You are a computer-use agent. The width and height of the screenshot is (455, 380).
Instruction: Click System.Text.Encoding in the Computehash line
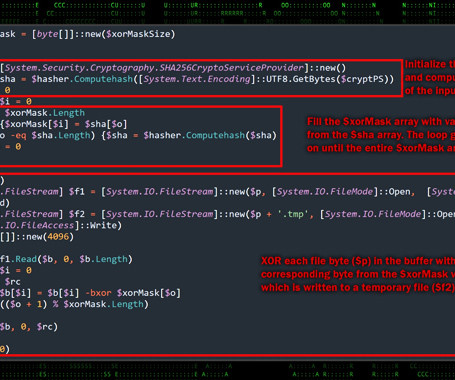coord(197,79)
